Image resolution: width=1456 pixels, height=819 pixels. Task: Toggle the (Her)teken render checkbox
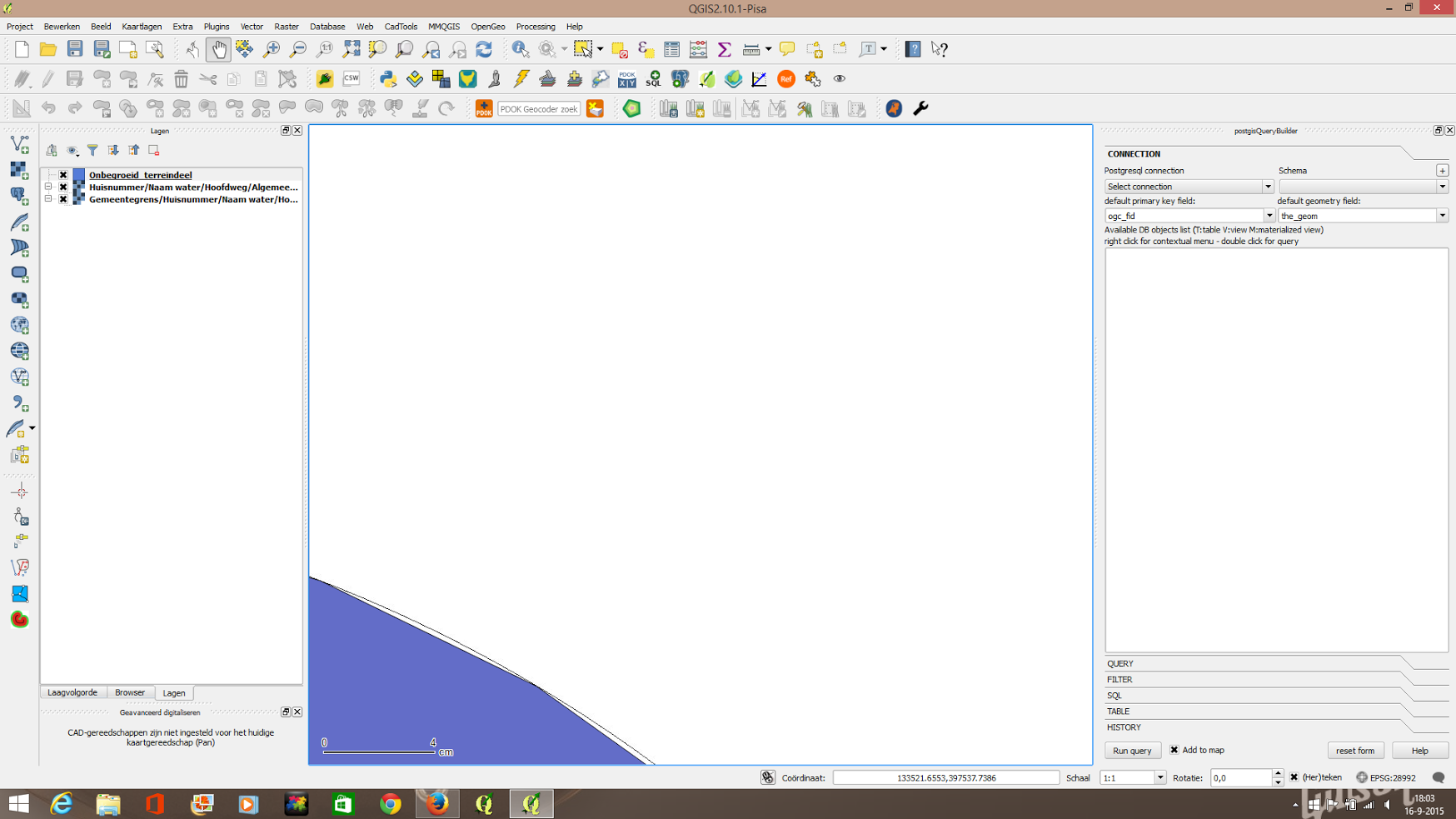pos(1294,777)
